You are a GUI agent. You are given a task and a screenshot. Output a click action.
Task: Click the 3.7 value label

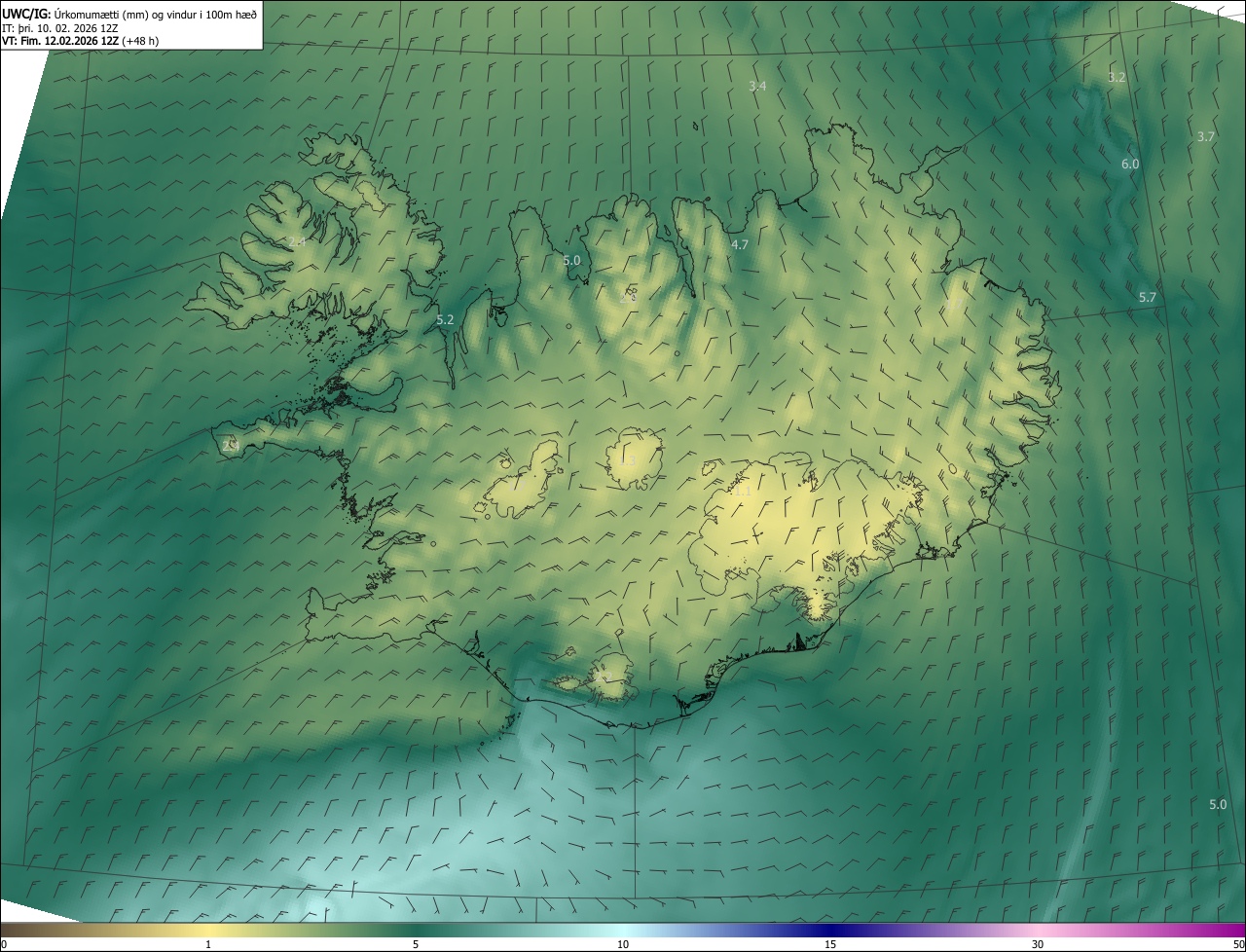(1205, 137)
